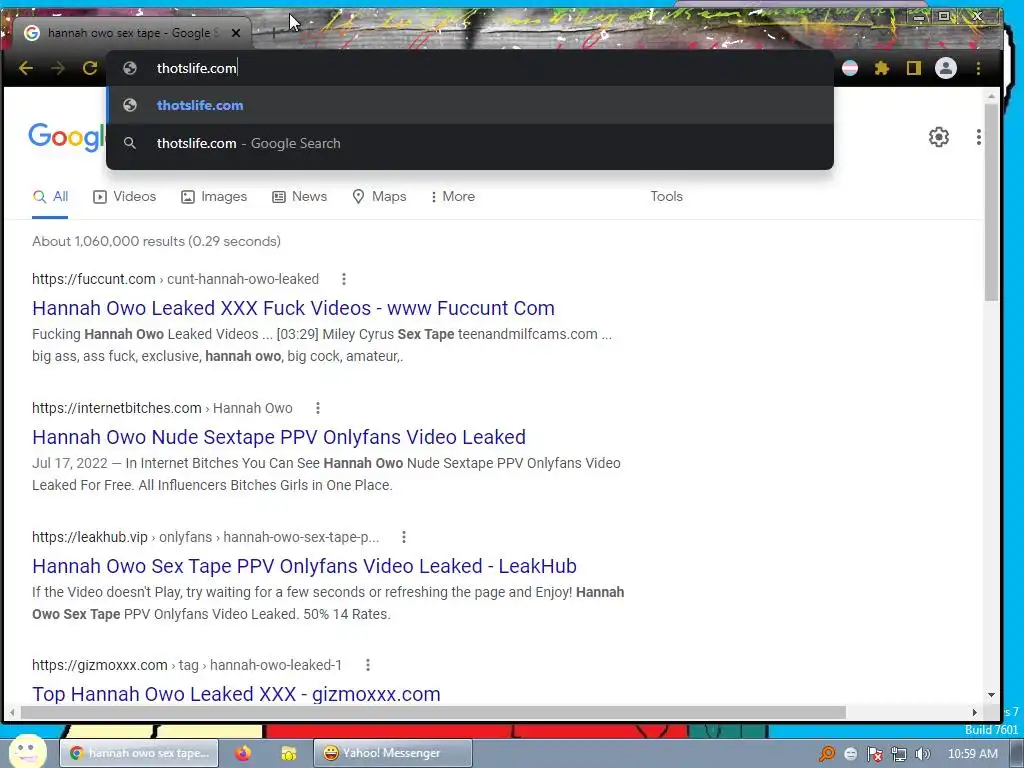
Task: Click the vertical scrollbar up arrow
Action: tap(991, 96)
